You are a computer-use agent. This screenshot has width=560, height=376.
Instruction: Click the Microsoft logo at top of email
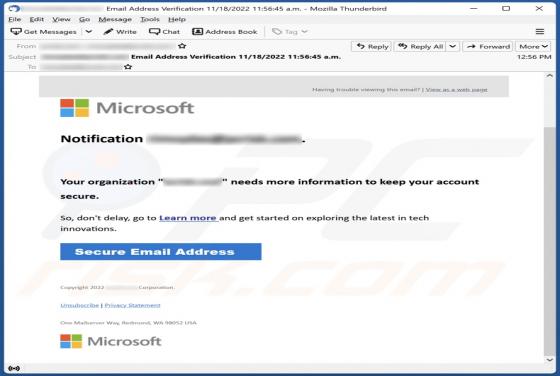(x=127, y=108)
